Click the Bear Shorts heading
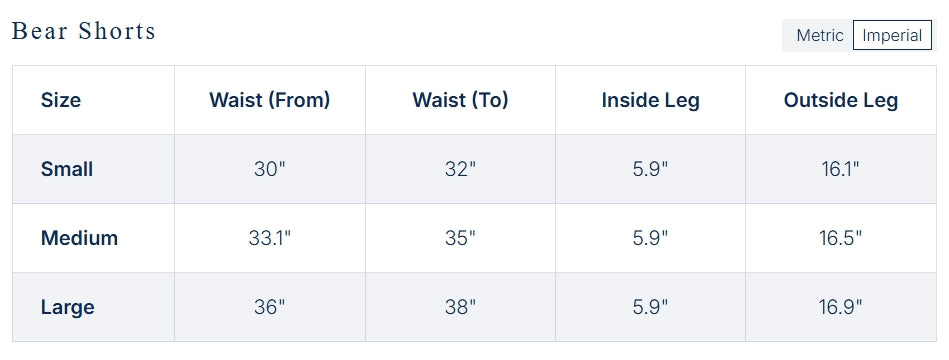Image resolution: width=949 pixels, height=360 pixels. point(84,31)
